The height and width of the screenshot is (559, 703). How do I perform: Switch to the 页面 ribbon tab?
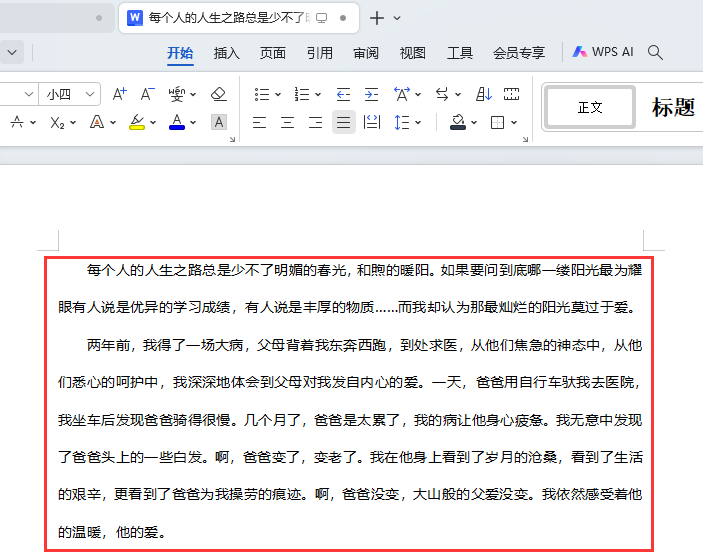pos(273,53)
